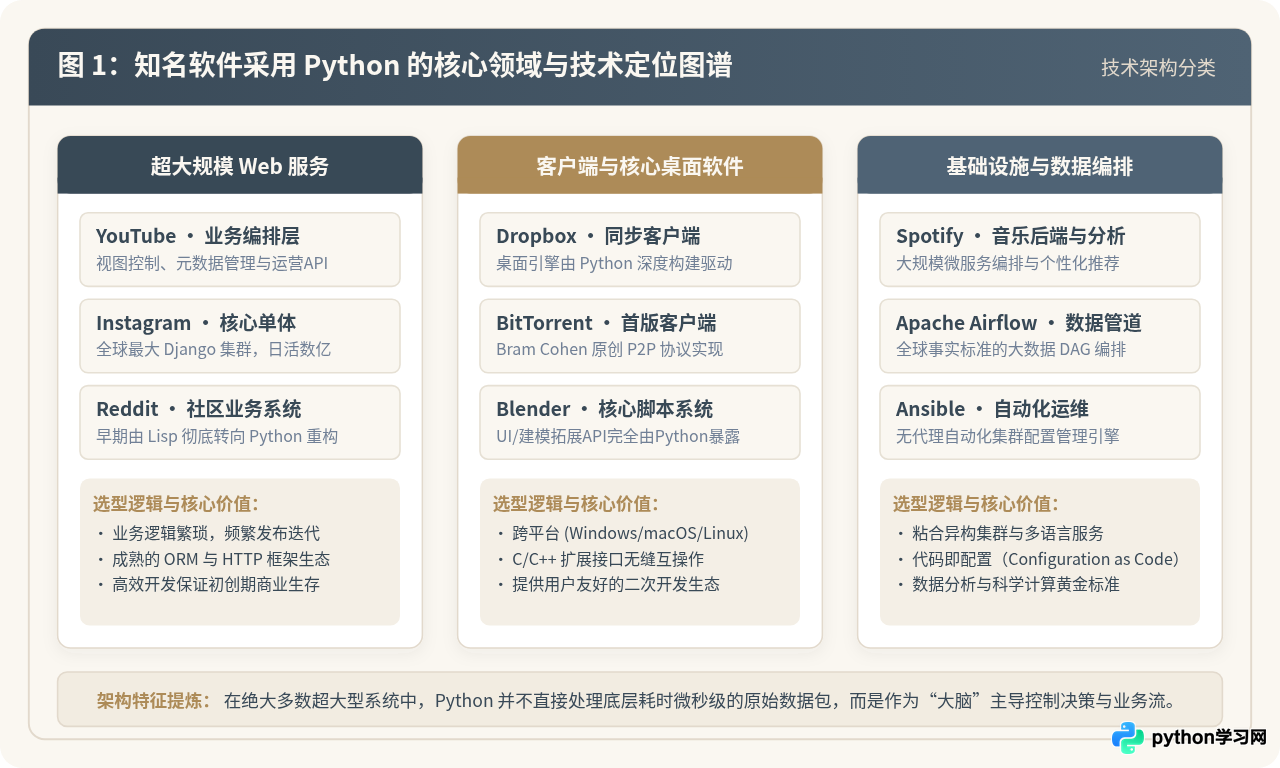Click the 'Blender · 核心脚本系统' card
This screenshot has height=768, width=1280.
(x=640, y=422)
